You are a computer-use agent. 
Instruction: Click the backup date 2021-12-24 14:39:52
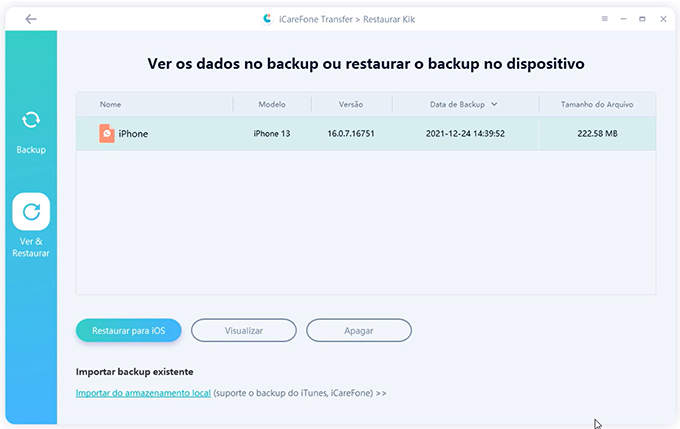(x=465, y=134)
